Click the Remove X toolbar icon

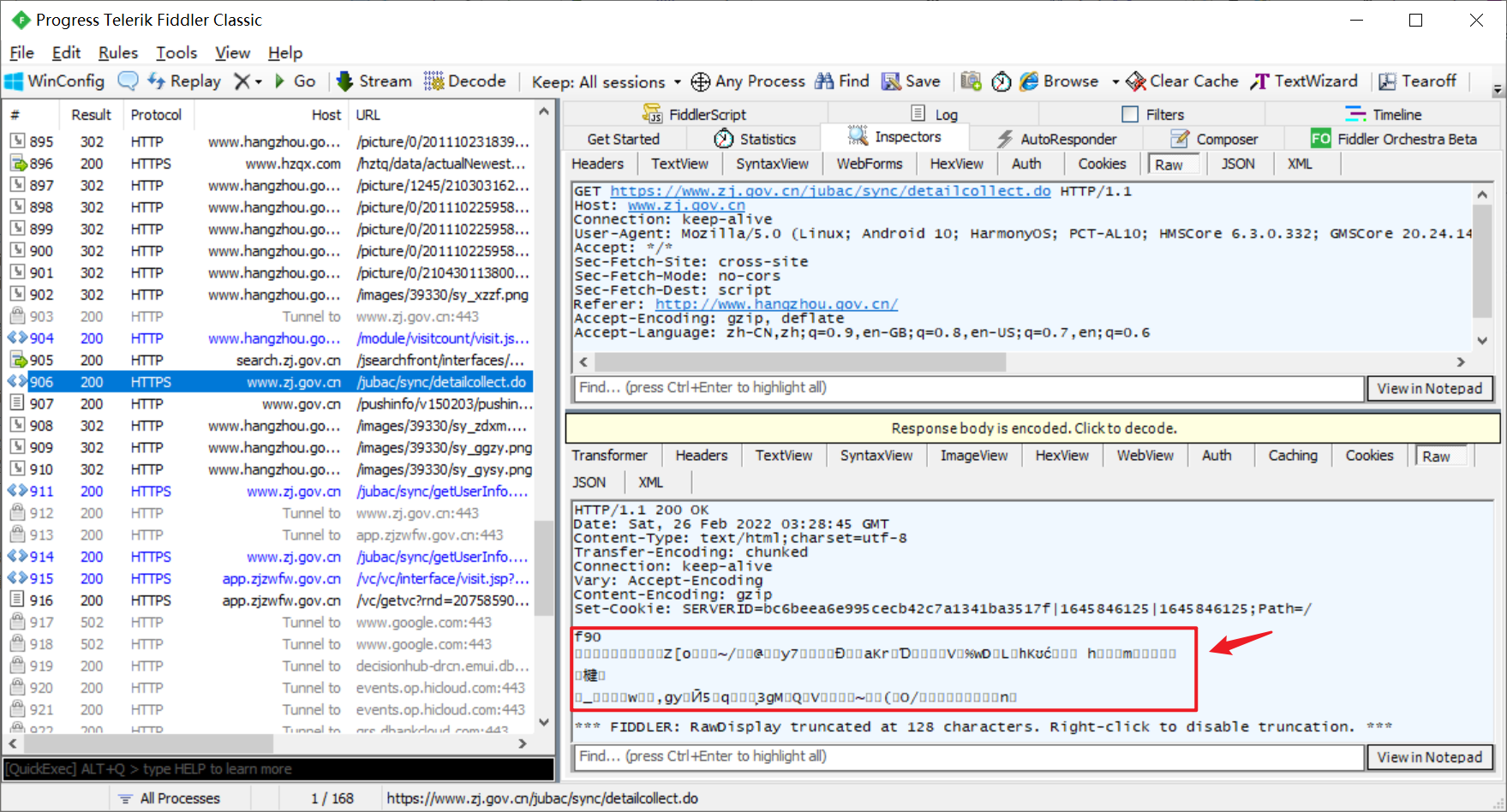point(242,81)
